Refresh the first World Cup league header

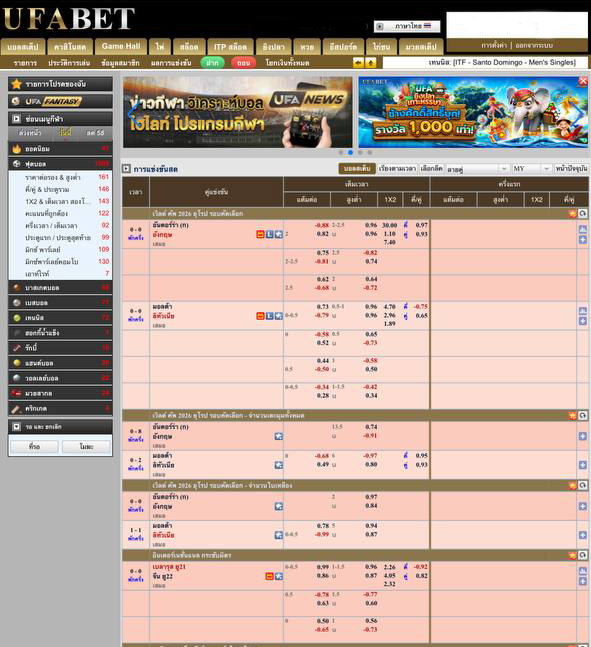[x=582, y=213]
